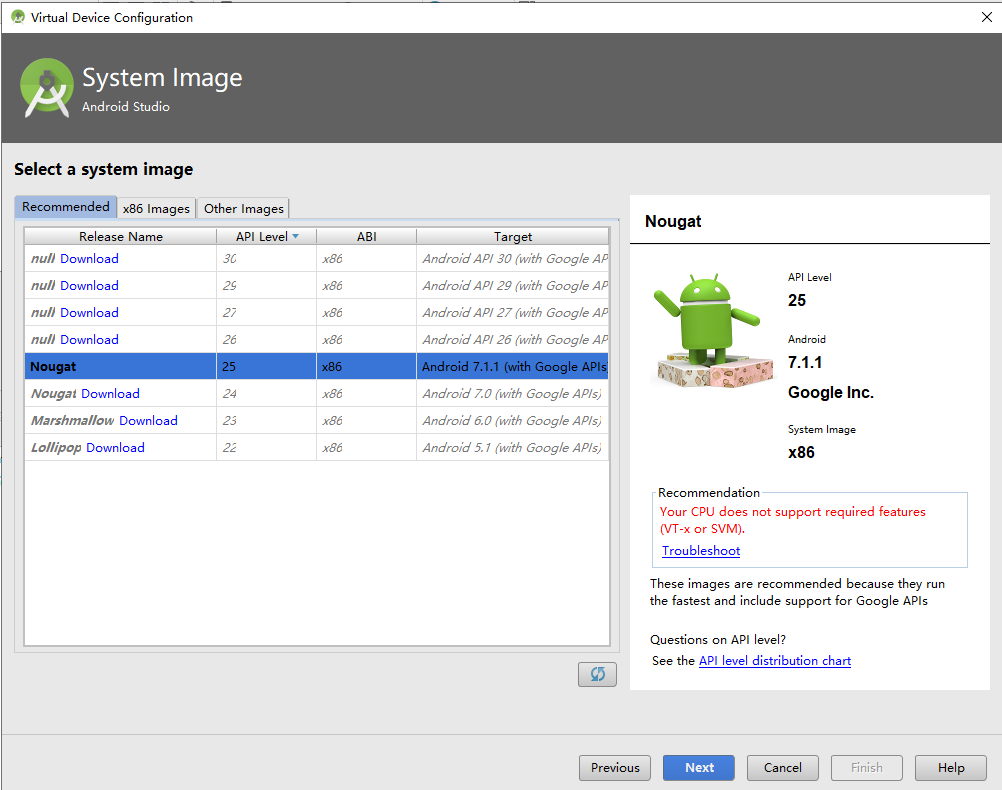
Task: Click the 'Lollipop' release name text
Action: (x=56, y=447)
